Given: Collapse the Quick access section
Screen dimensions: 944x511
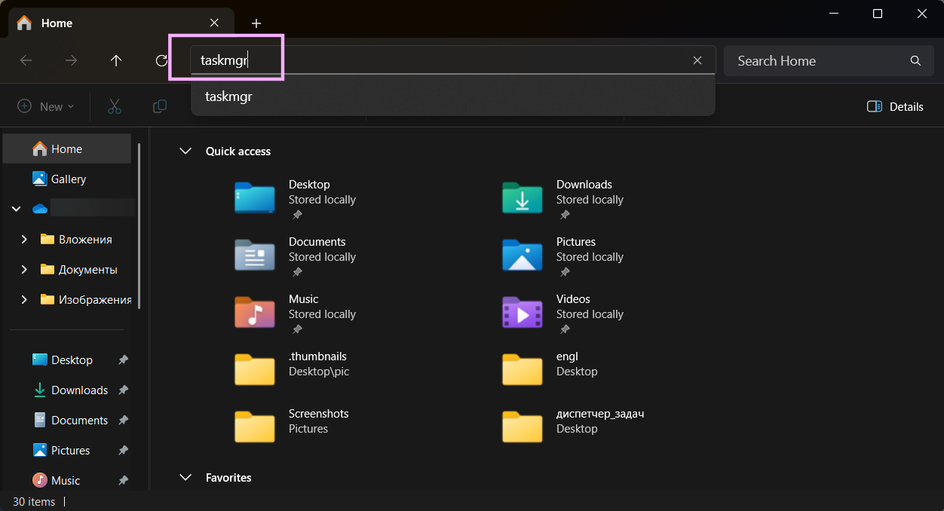Looking at the screenshot, I should (x=185, y=151).
